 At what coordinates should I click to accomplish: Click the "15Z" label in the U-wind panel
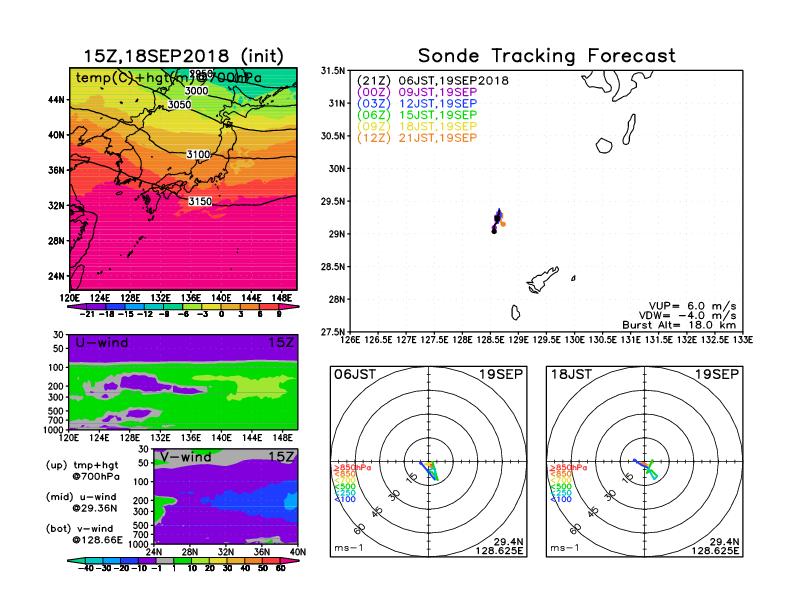pyautogui.click(x=281, y=343)
